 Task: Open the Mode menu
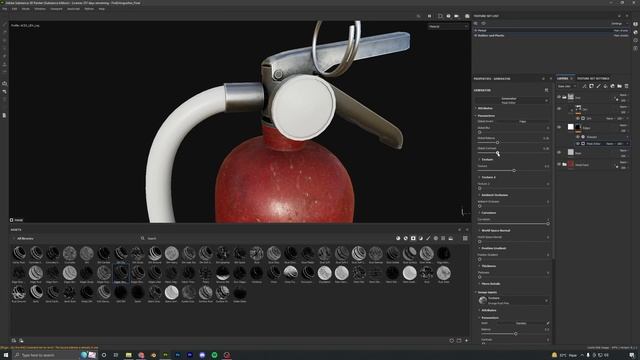click(x=25, y=9)
